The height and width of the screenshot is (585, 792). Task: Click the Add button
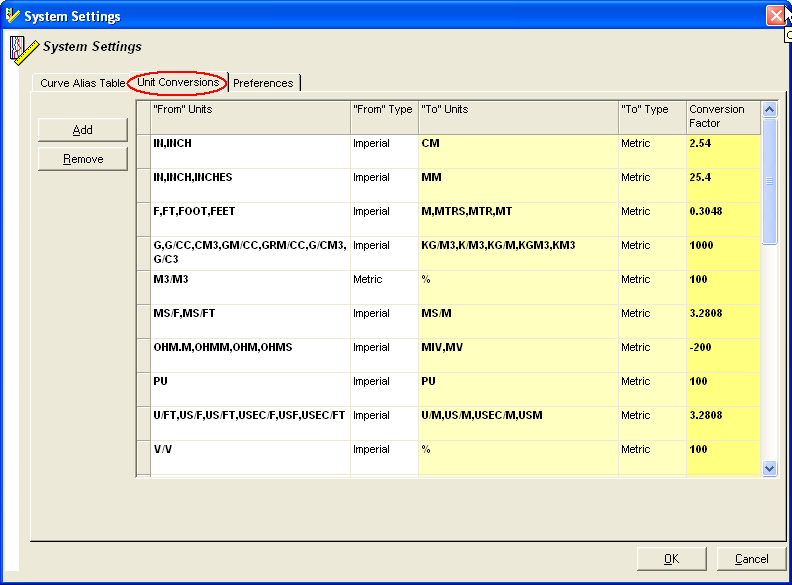coord(83,130)
